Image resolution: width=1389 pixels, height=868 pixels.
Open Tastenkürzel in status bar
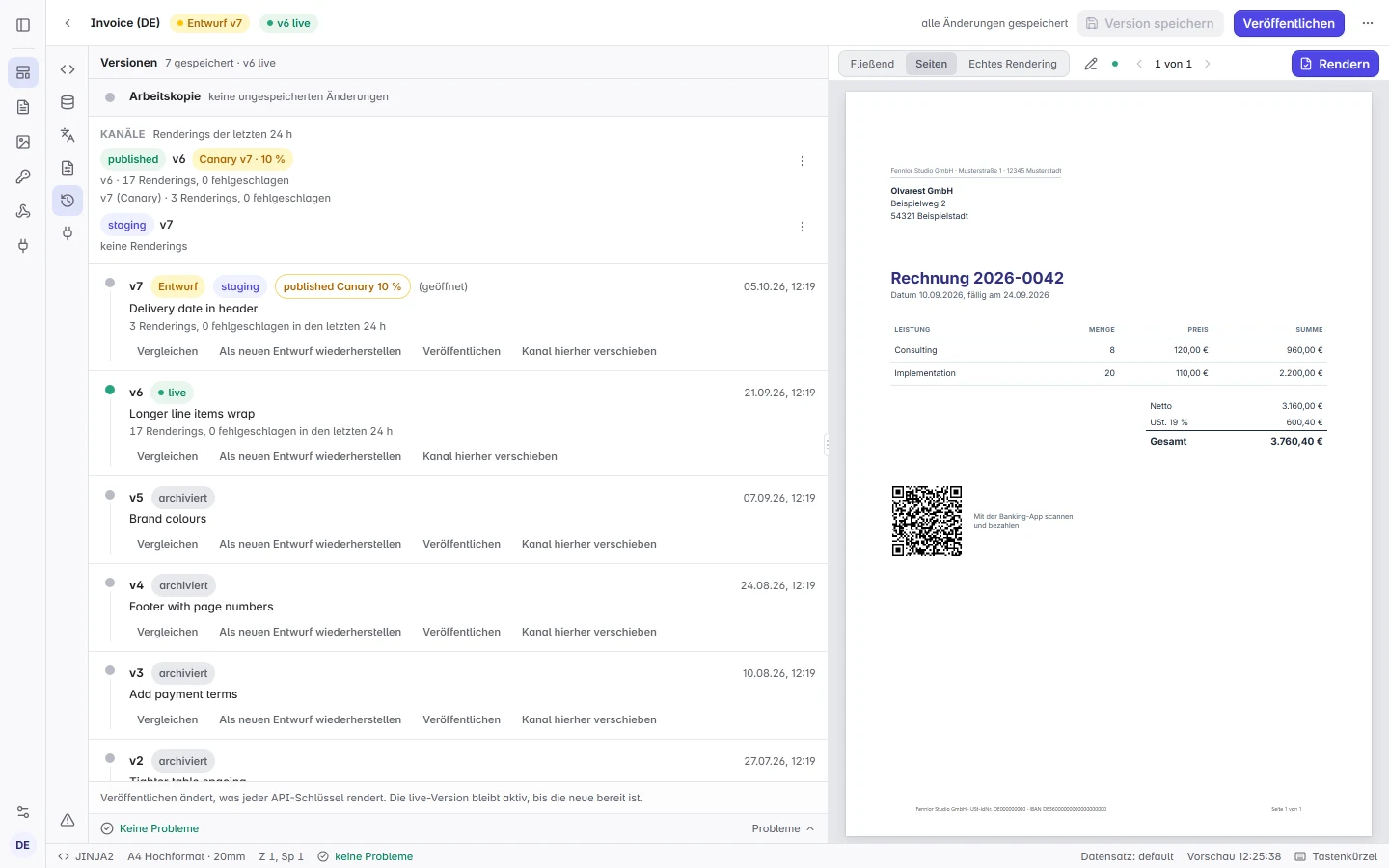point(1336,856)
